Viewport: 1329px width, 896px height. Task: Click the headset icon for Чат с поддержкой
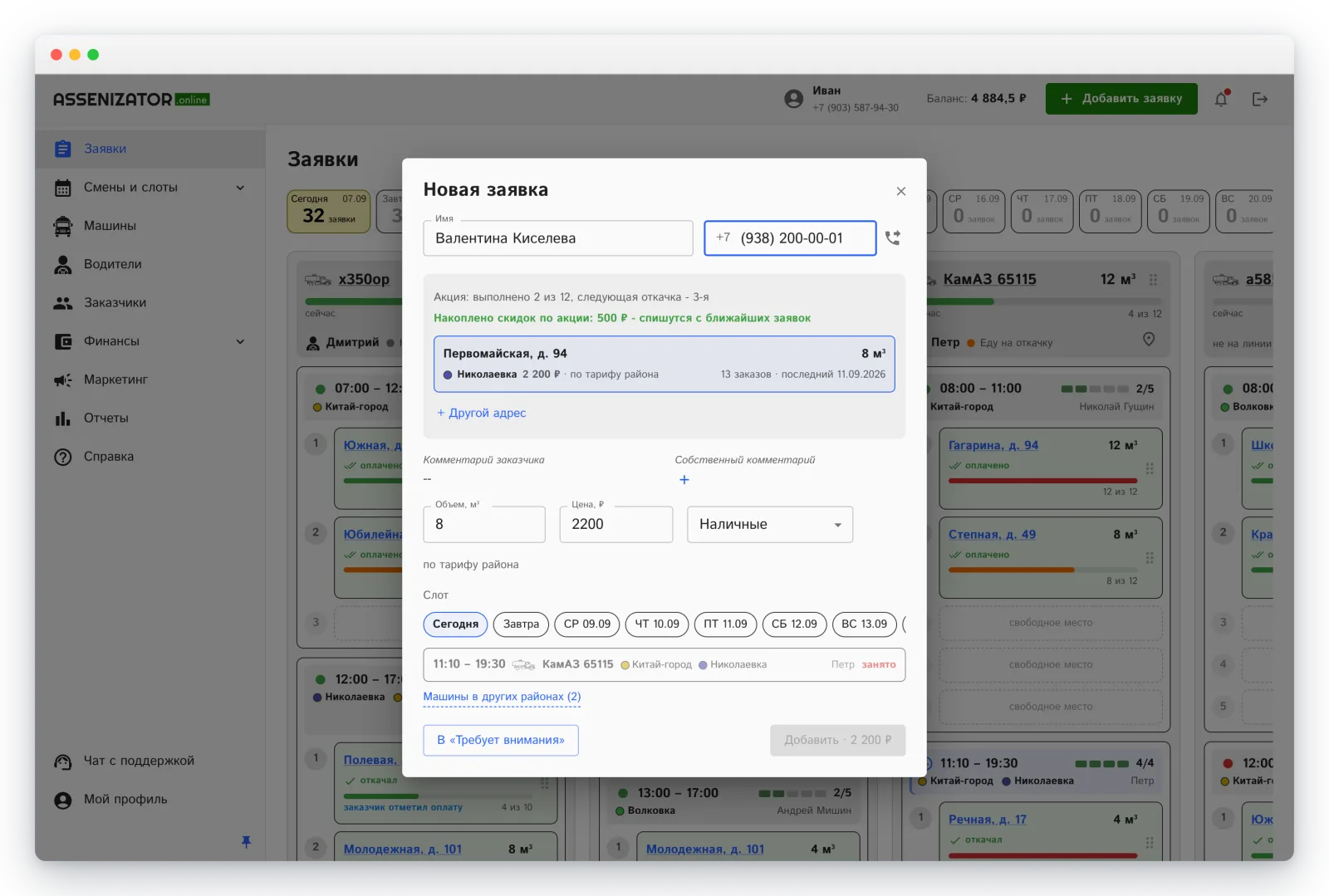63,761
